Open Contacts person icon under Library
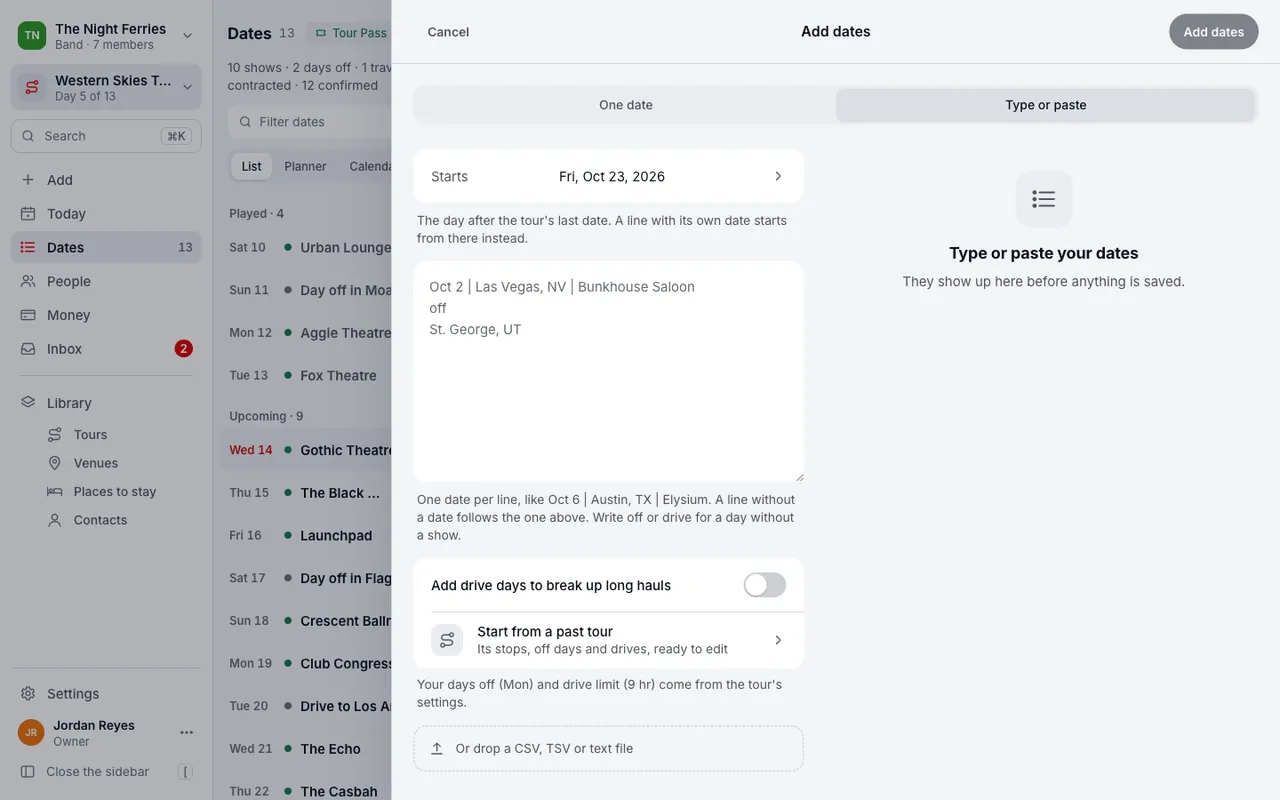The image size is (1280, 800). click(55, 520)
